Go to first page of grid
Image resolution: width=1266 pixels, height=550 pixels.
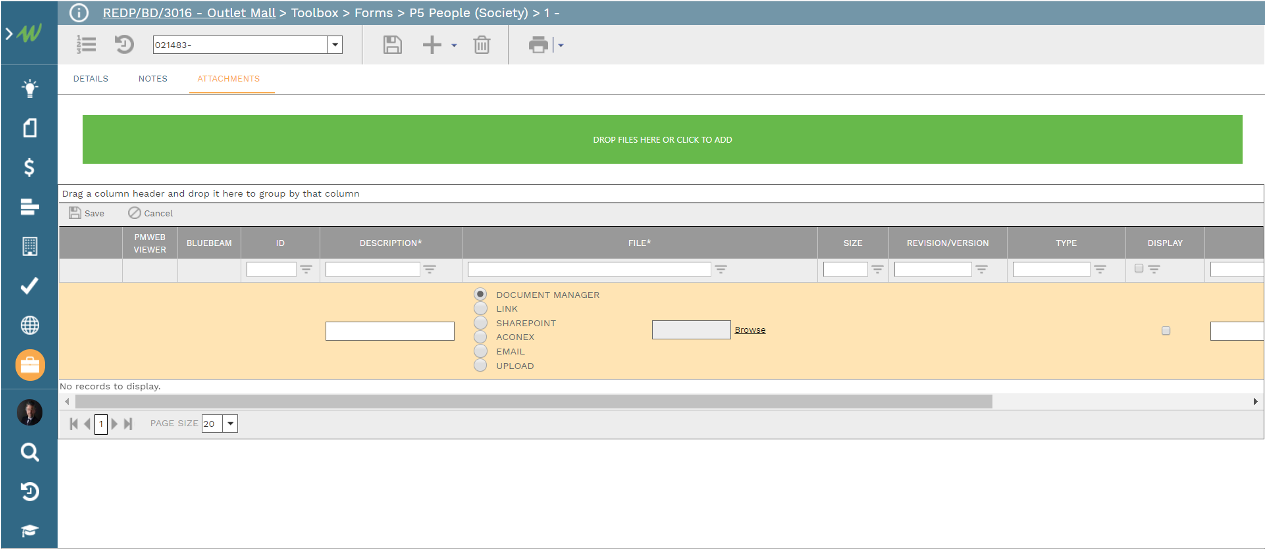click(73, 424)
